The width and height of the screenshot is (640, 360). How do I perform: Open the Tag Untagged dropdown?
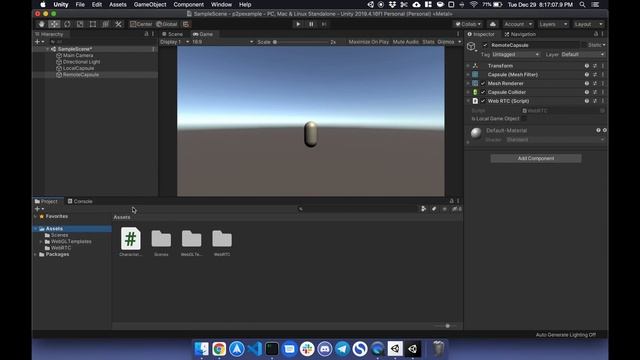(516, 54)
